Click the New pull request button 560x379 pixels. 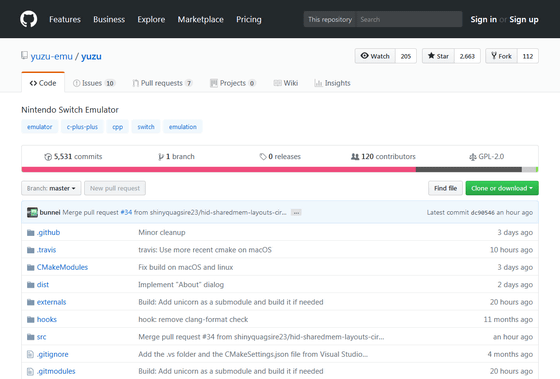pyautogui.click(x=115, y=188)
